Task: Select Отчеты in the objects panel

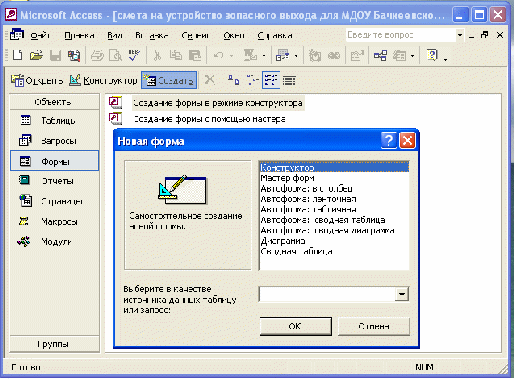Action: [x=54, y=181]
